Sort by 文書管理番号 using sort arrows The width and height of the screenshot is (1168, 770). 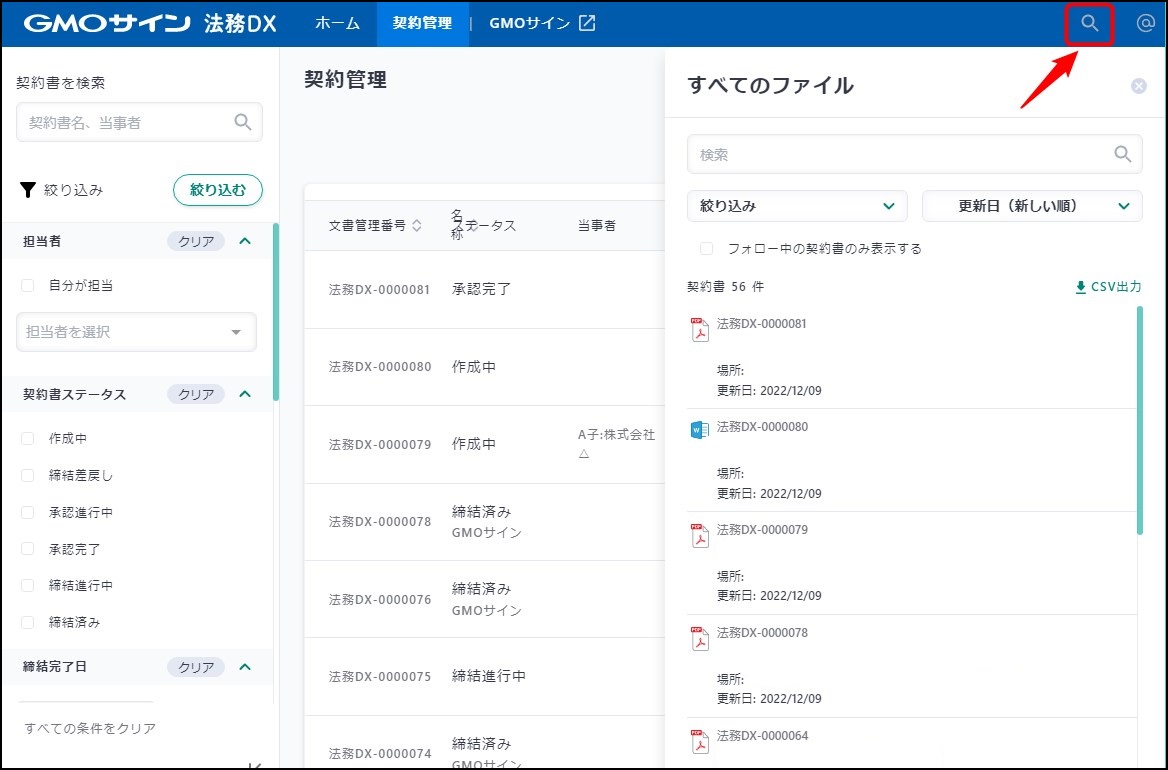[x=417, y=226]
